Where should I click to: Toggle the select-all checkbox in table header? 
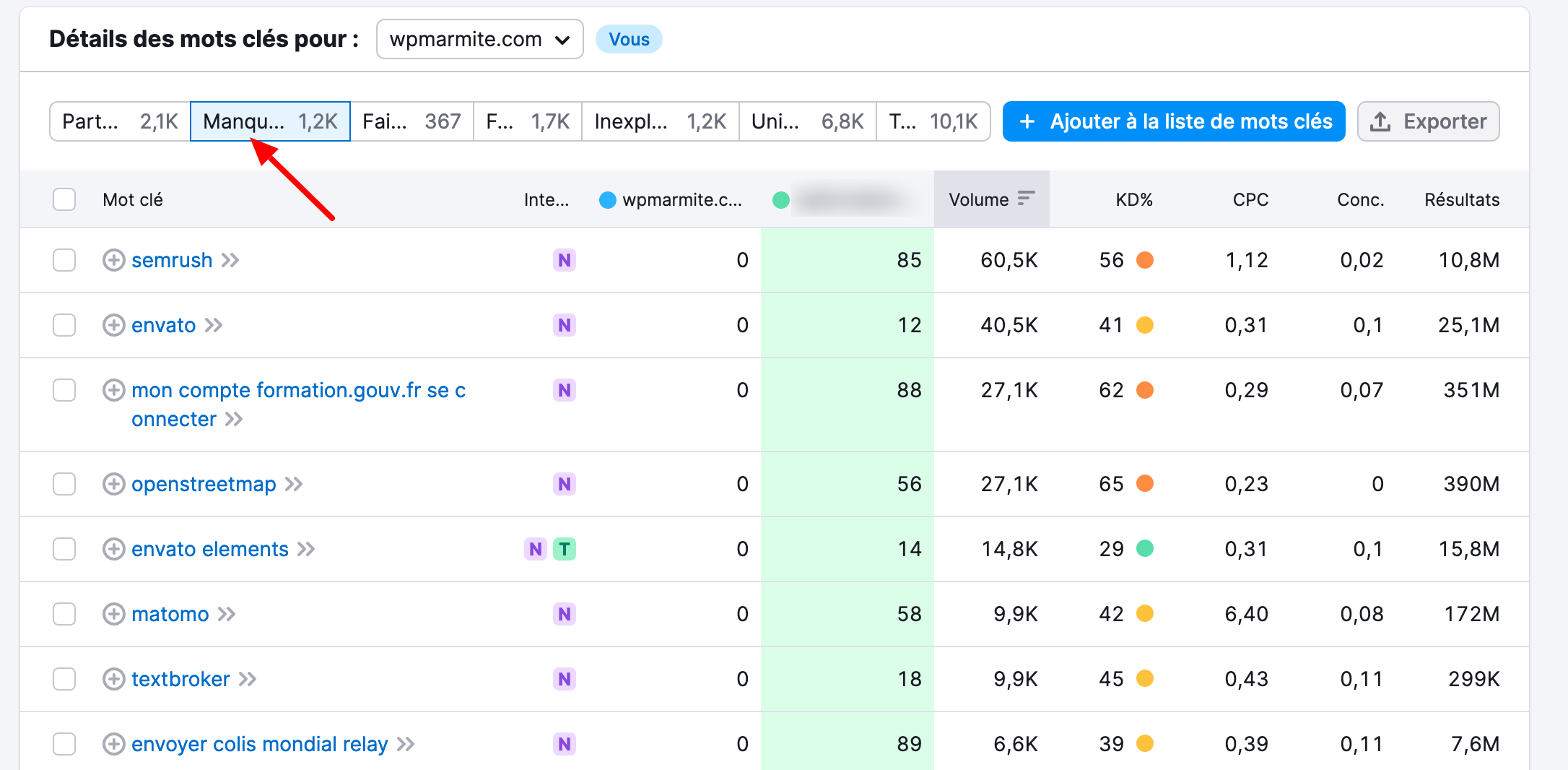[x=64, y=199]
